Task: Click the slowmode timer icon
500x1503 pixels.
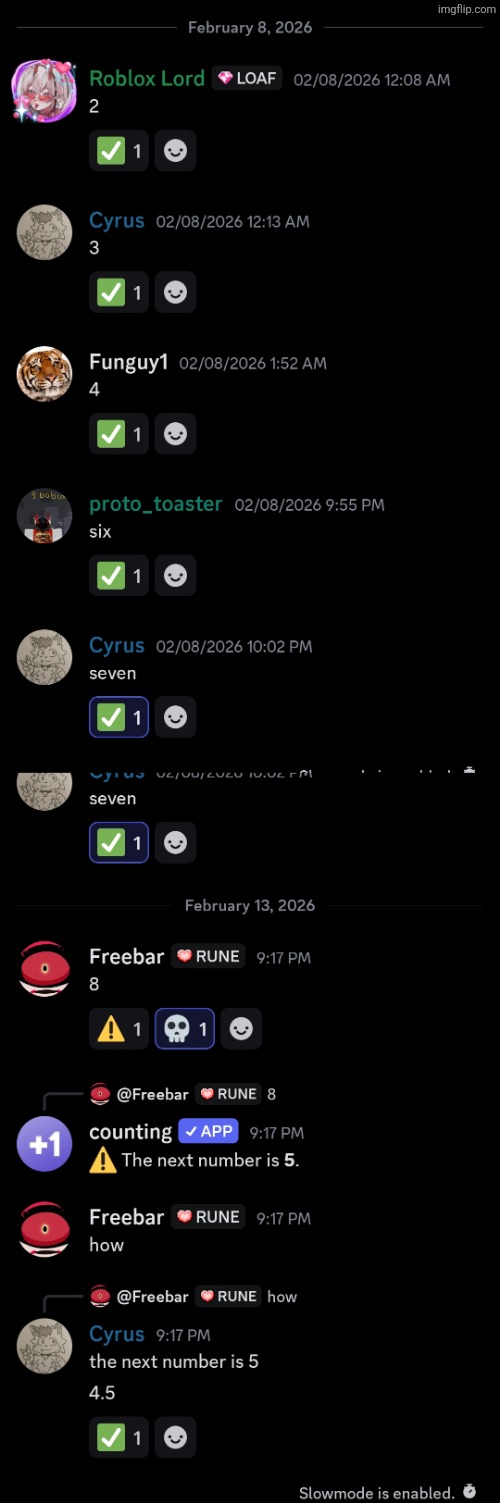Action: [x=470, y=1492]
